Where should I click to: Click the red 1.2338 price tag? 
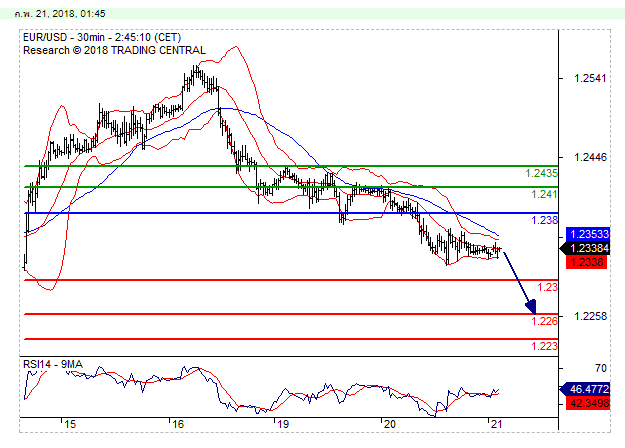(586, 262)
